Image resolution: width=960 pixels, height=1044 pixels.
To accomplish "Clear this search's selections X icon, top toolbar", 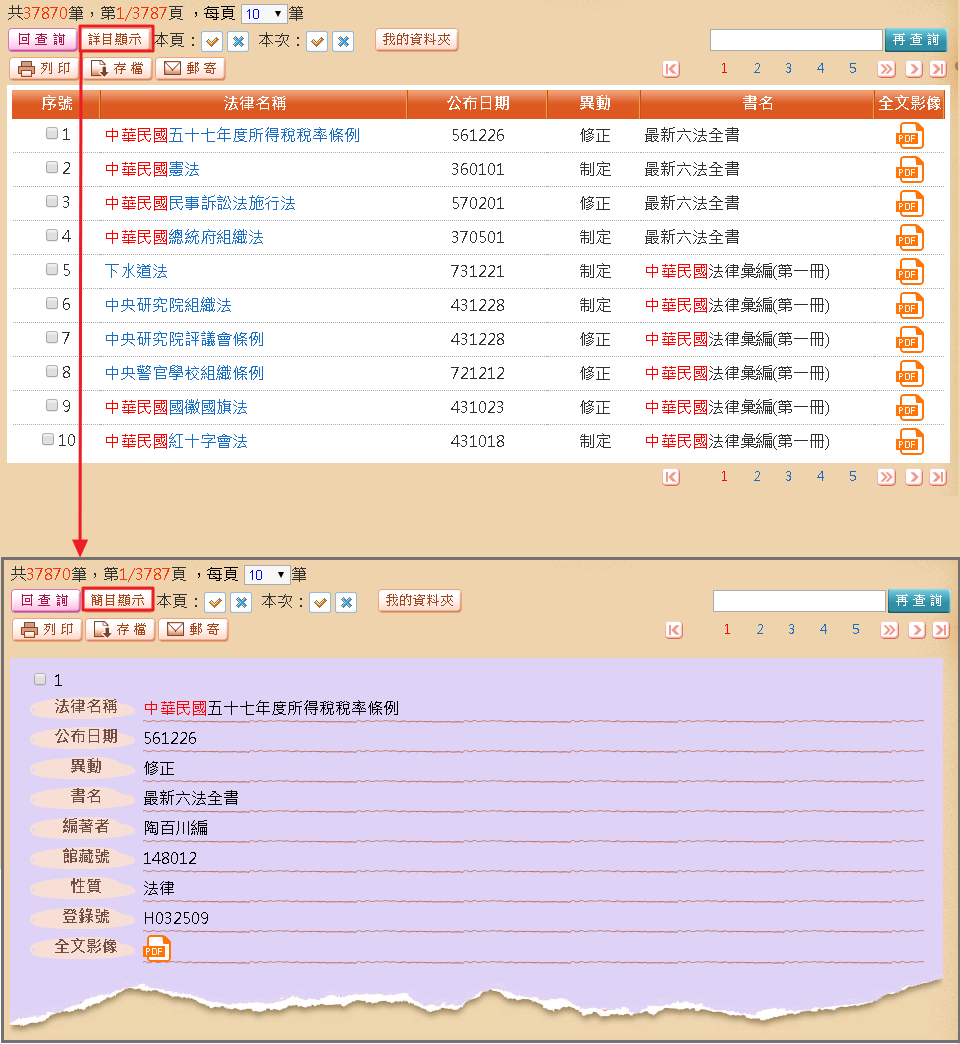I will coord(343,41).
